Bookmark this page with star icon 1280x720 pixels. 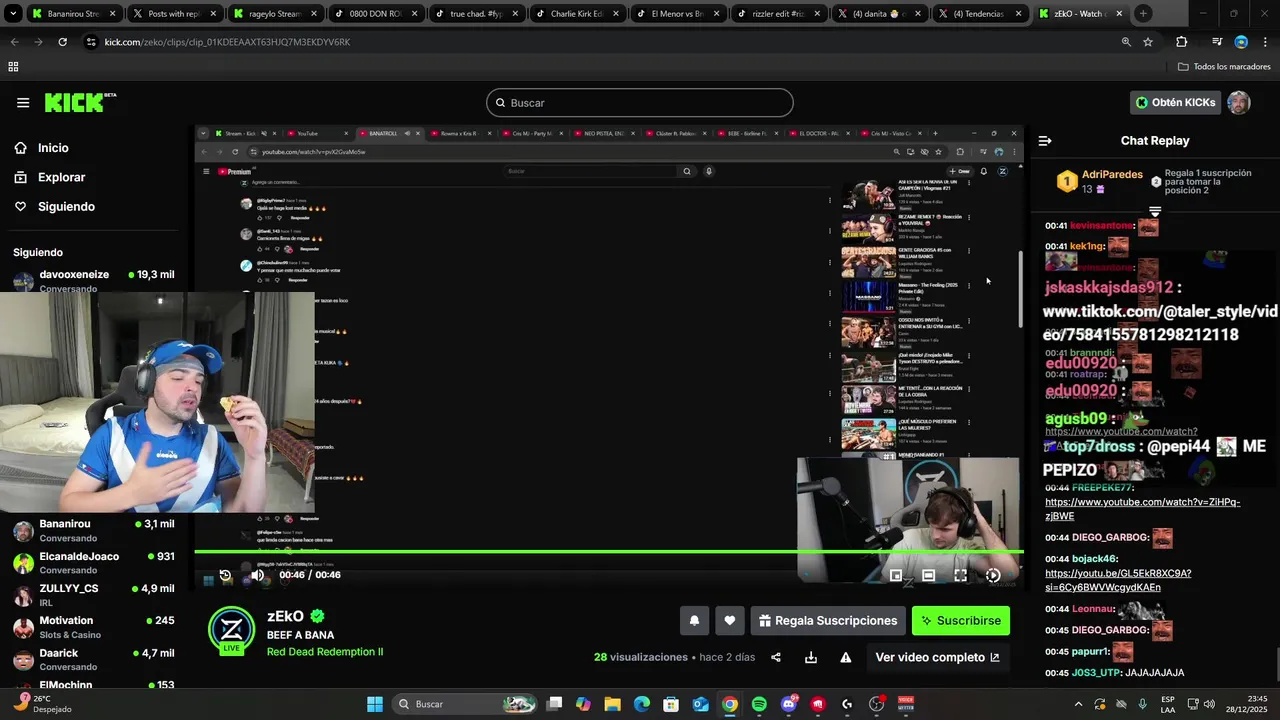pos(1148,42)
